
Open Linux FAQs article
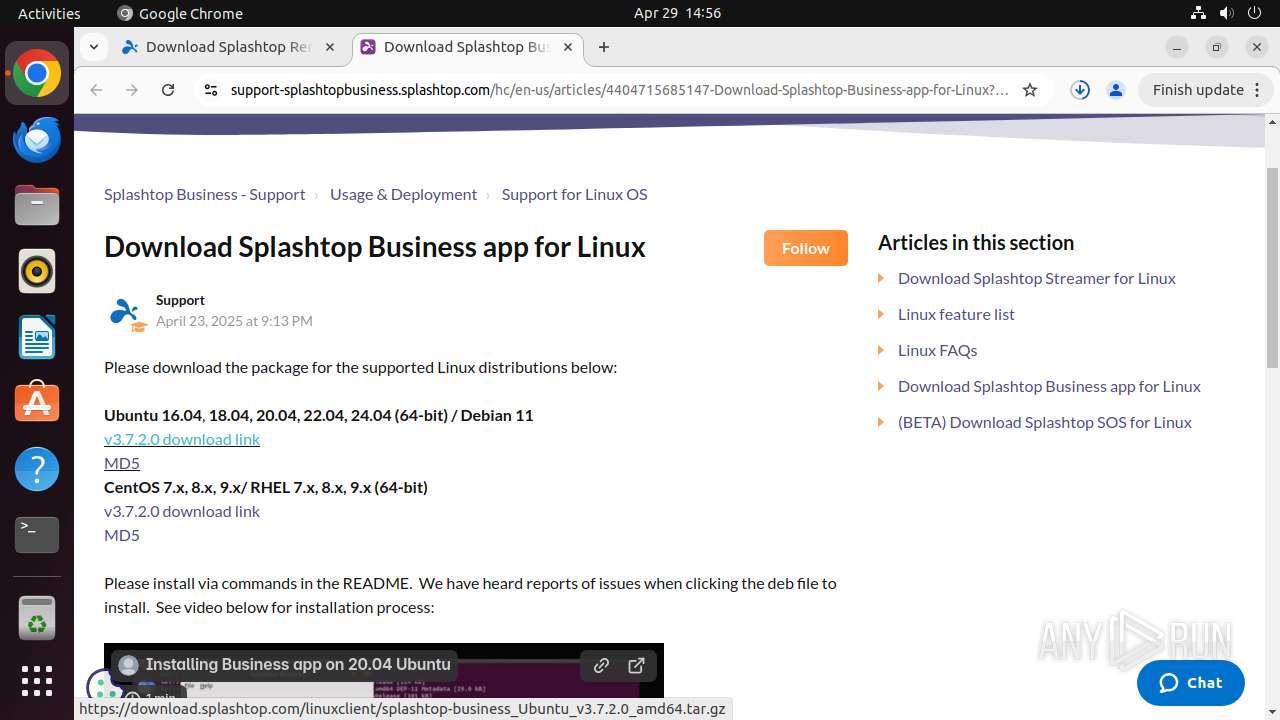(x=938, y=350)
